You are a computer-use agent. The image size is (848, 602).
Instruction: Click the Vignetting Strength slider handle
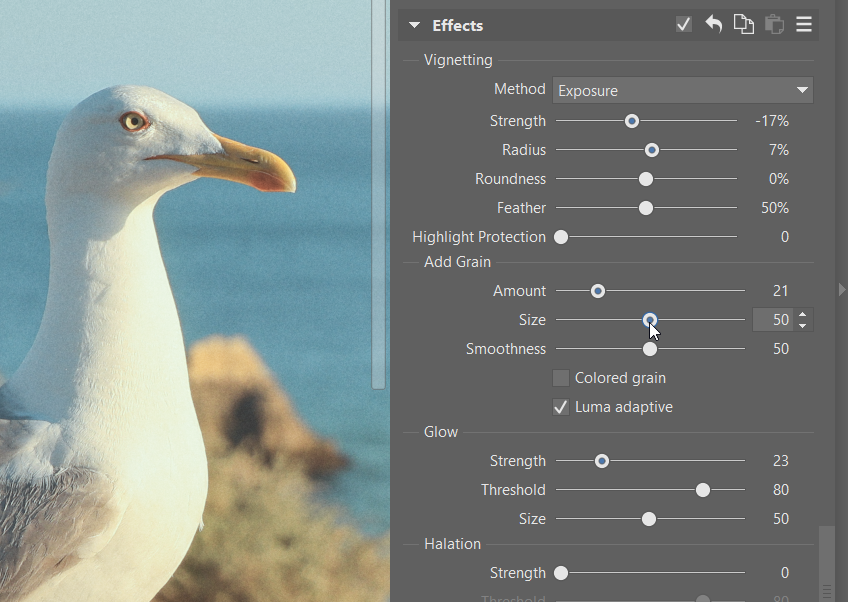tap(632, 121)
